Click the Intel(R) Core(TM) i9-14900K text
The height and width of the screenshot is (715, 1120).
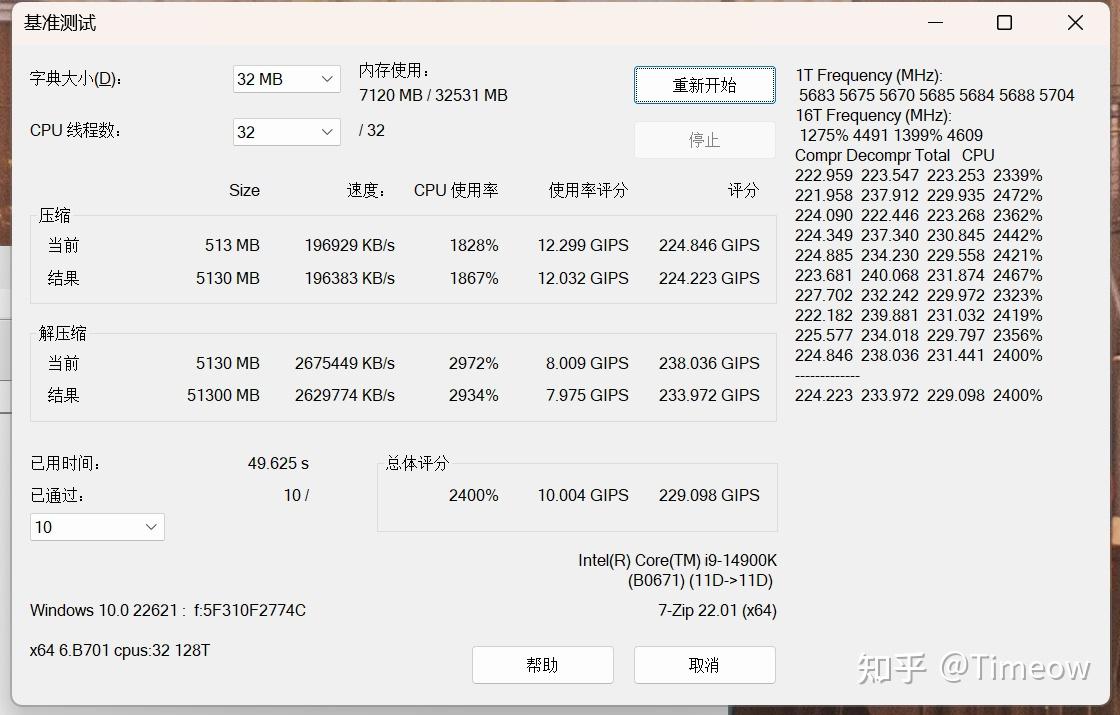click(677, 561)
